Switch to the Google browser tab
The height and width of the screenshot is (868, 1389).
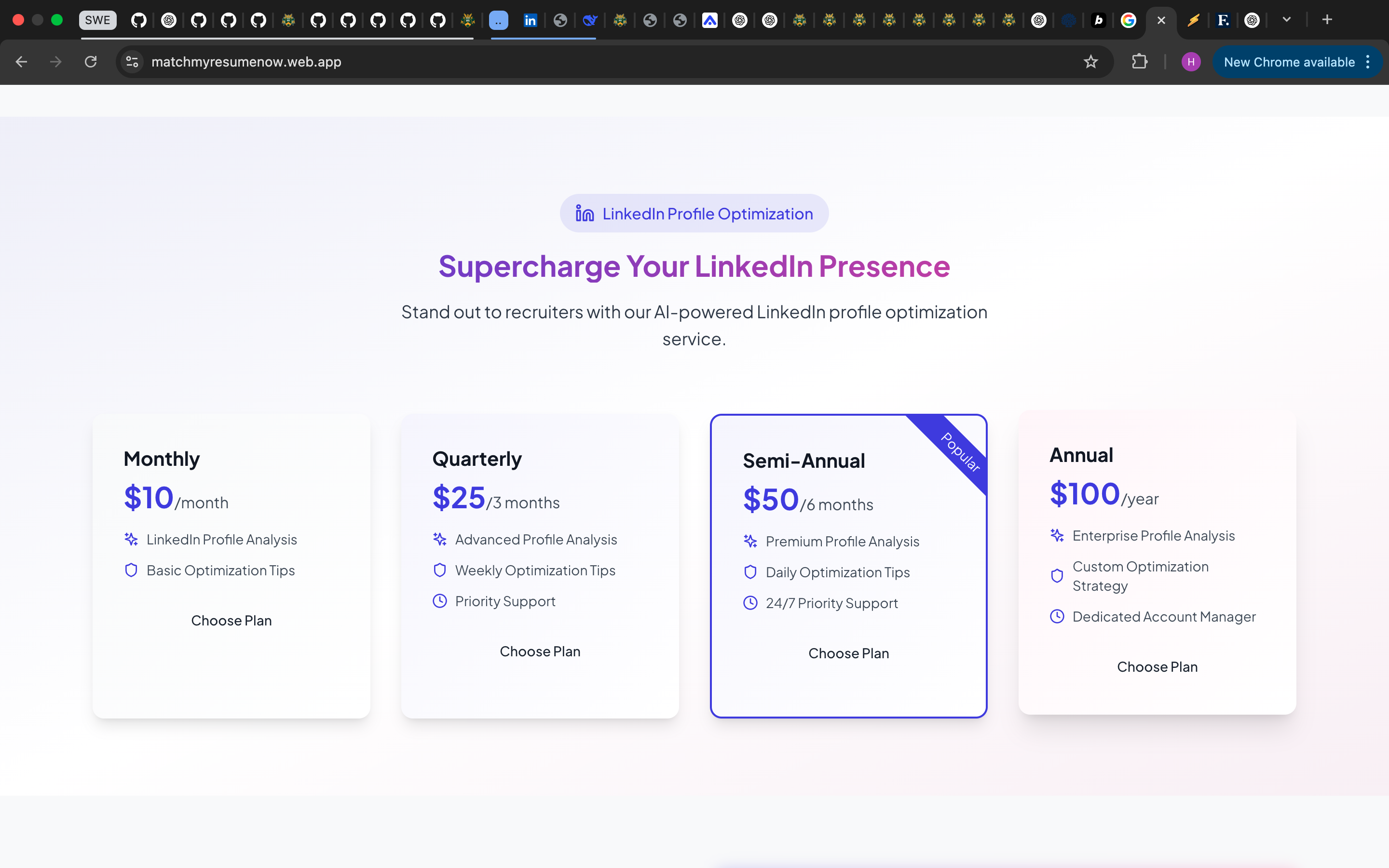[x=1129, y=21]
